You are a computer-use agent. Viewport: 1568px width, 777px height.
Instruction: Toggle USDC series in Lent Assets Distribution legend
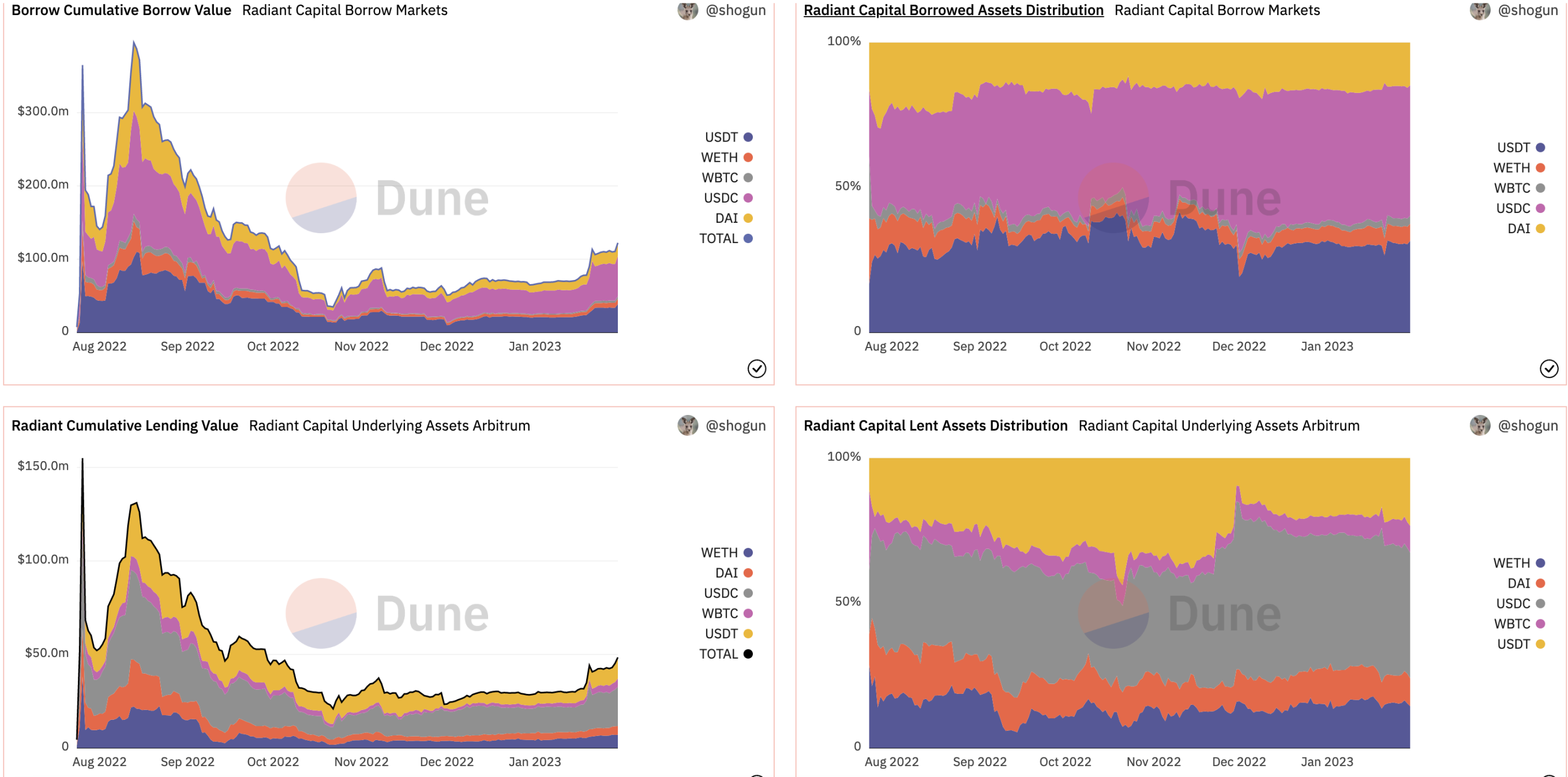coord(1520,603)
